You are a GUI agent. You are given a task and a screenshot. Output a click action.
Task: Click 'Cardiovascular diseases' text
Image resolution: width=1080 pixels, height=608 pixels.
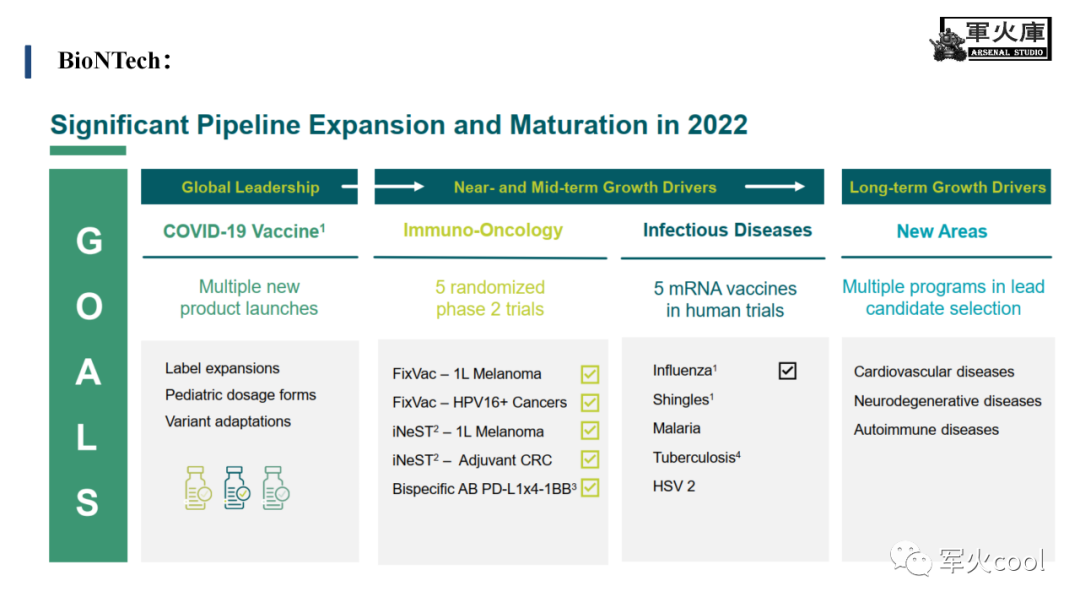point(933,372)
